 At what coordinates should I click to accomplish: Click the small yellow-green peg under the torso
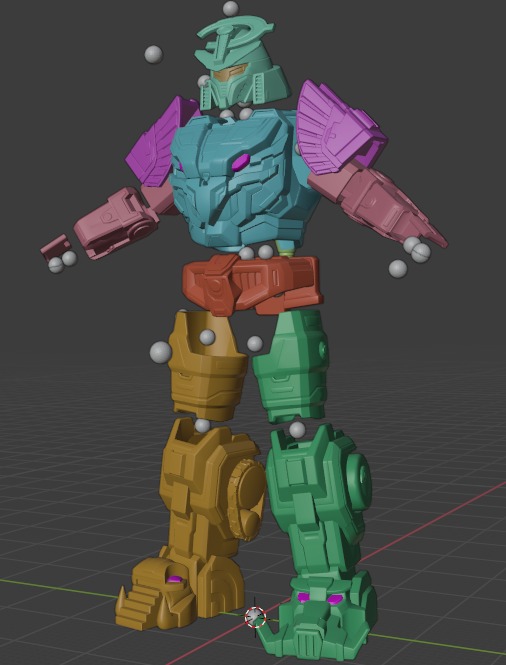[x=283, y=248]
